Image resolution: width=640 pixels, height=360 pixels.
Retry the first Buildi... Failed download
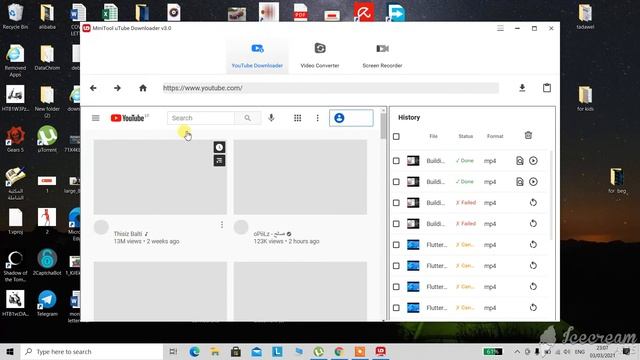533,202
